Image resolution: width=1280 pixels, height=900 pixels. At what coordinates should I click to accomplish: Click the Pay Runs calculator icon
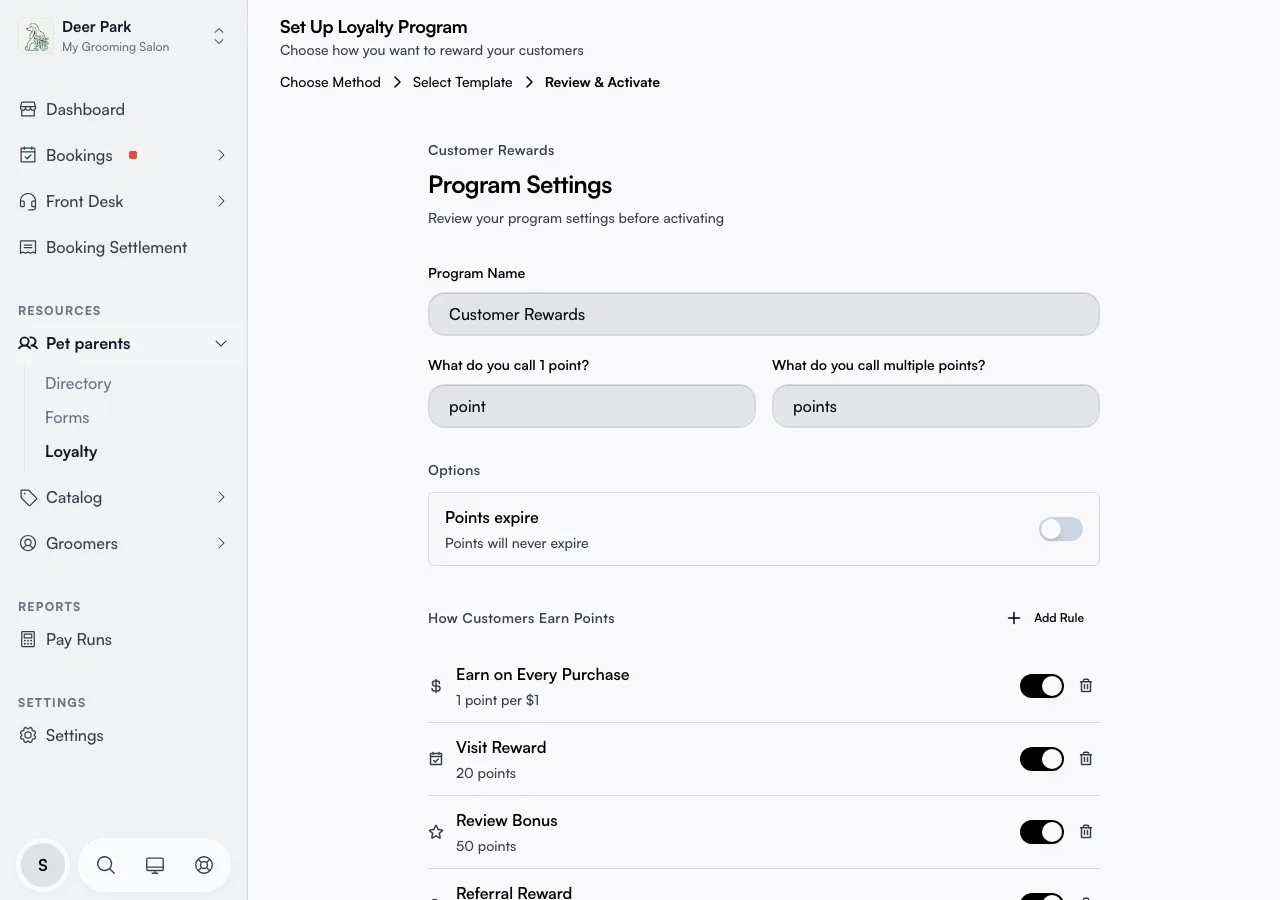click(x=28, y=639)
